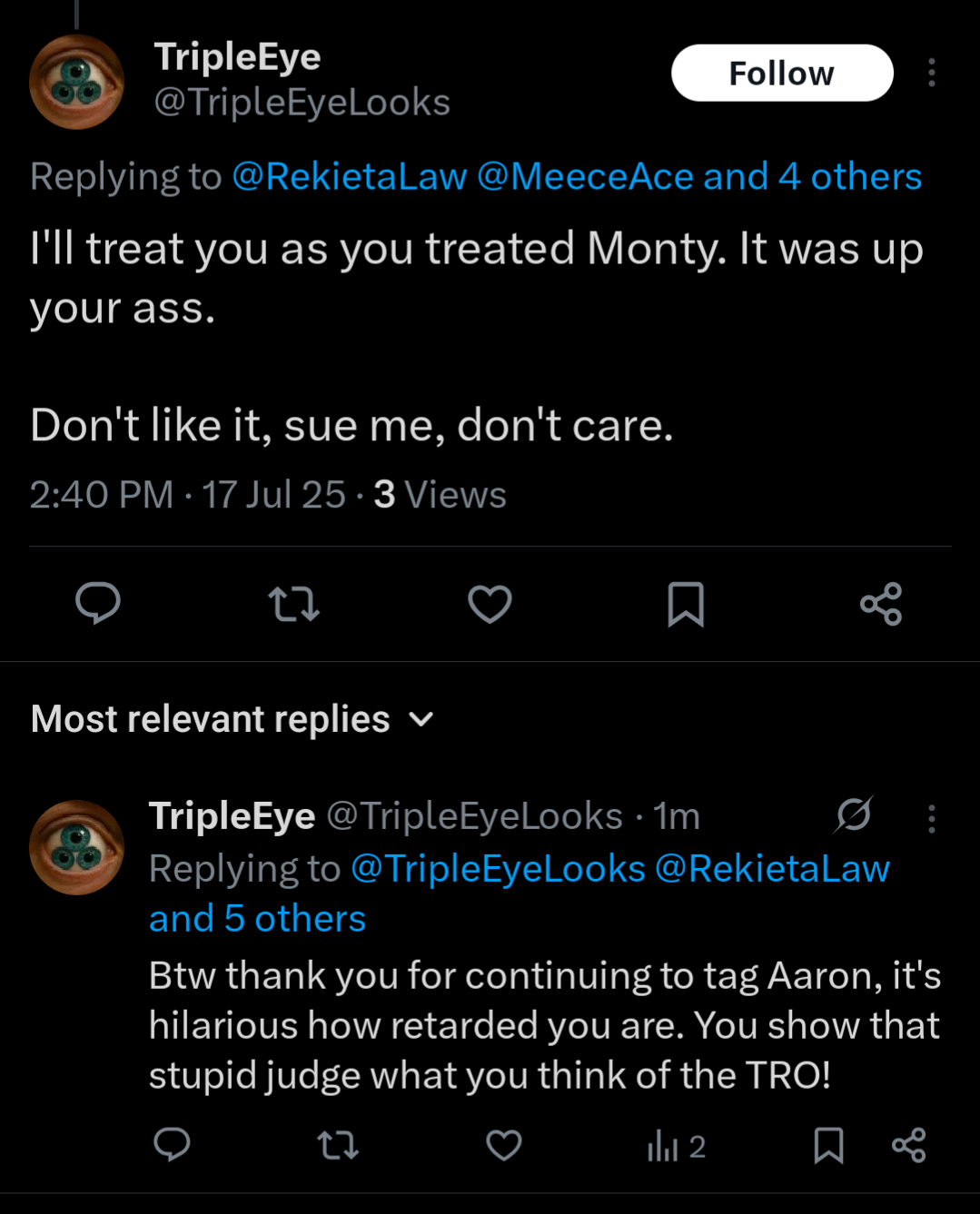Open more options on the reply post
The width and height of the screenshot is (980, 1214).
pos(931,818)
